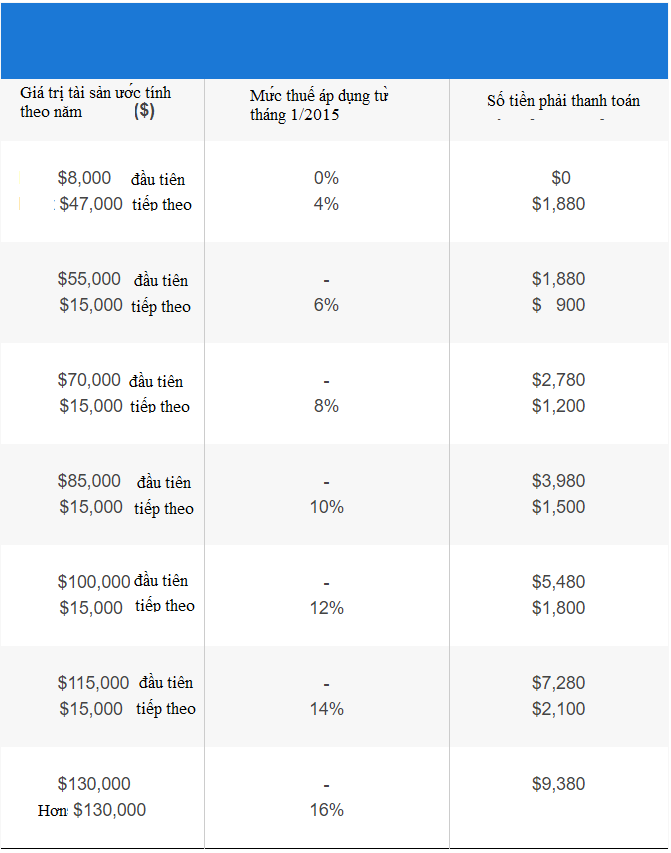
Task: Click the $7,280 payment amount
Action: click(x=558, y=683)
